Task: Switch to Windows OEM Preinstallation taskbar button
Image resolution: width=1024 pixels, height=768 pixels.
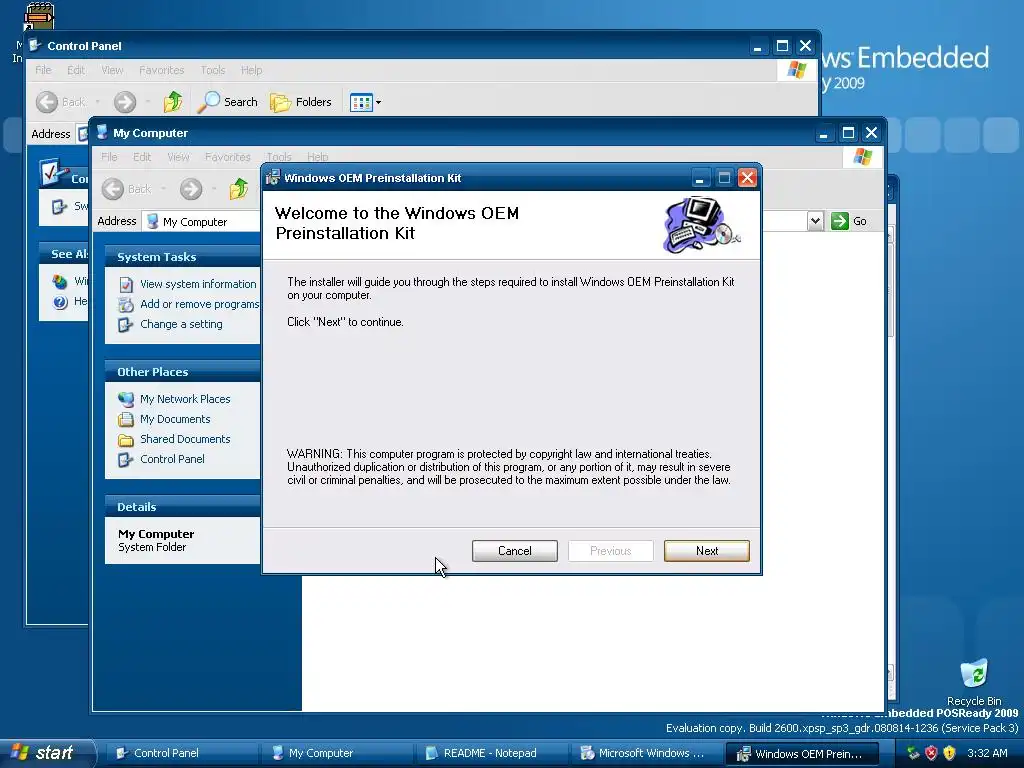Action: 803,753
